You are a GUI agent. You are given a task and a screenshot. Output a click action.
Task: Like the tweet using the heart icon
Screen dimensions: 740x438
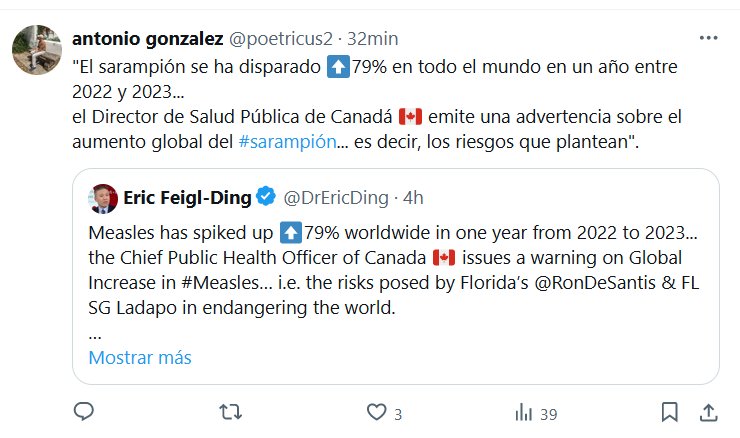tap(377, 412)
